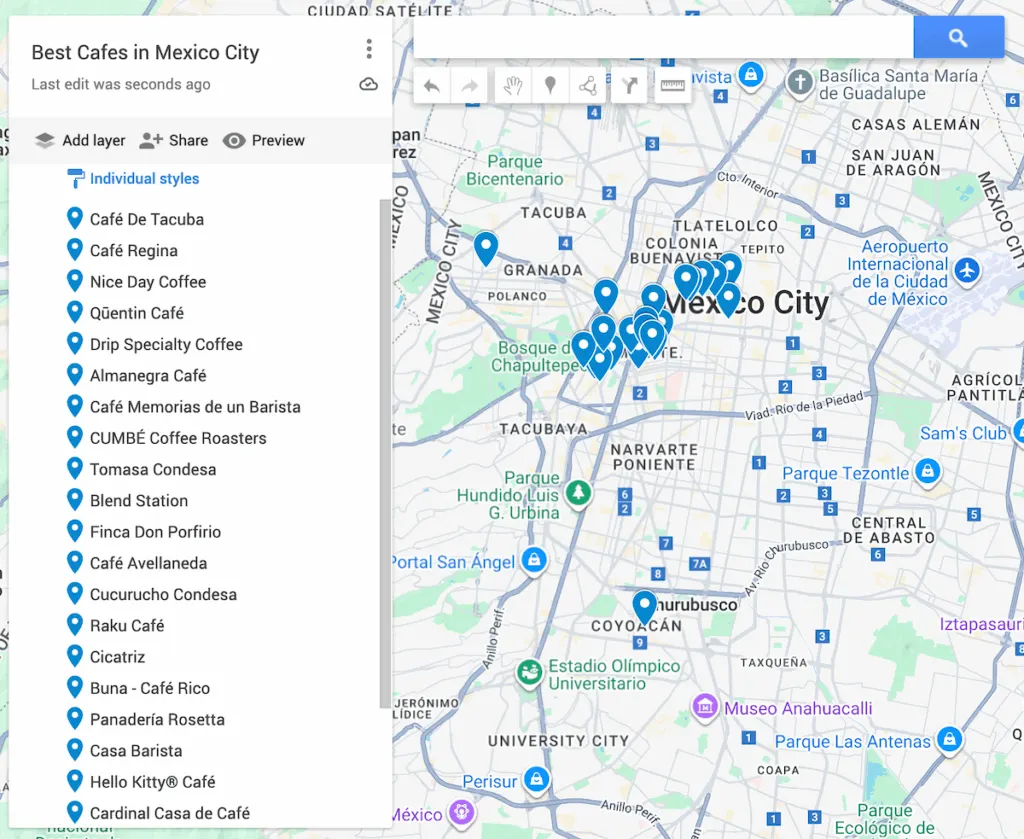Open the three-dot map options menu
Image resolution: width=1024 pixels, height=839 pixels.
pyautogui.click(x=369, y=49)
